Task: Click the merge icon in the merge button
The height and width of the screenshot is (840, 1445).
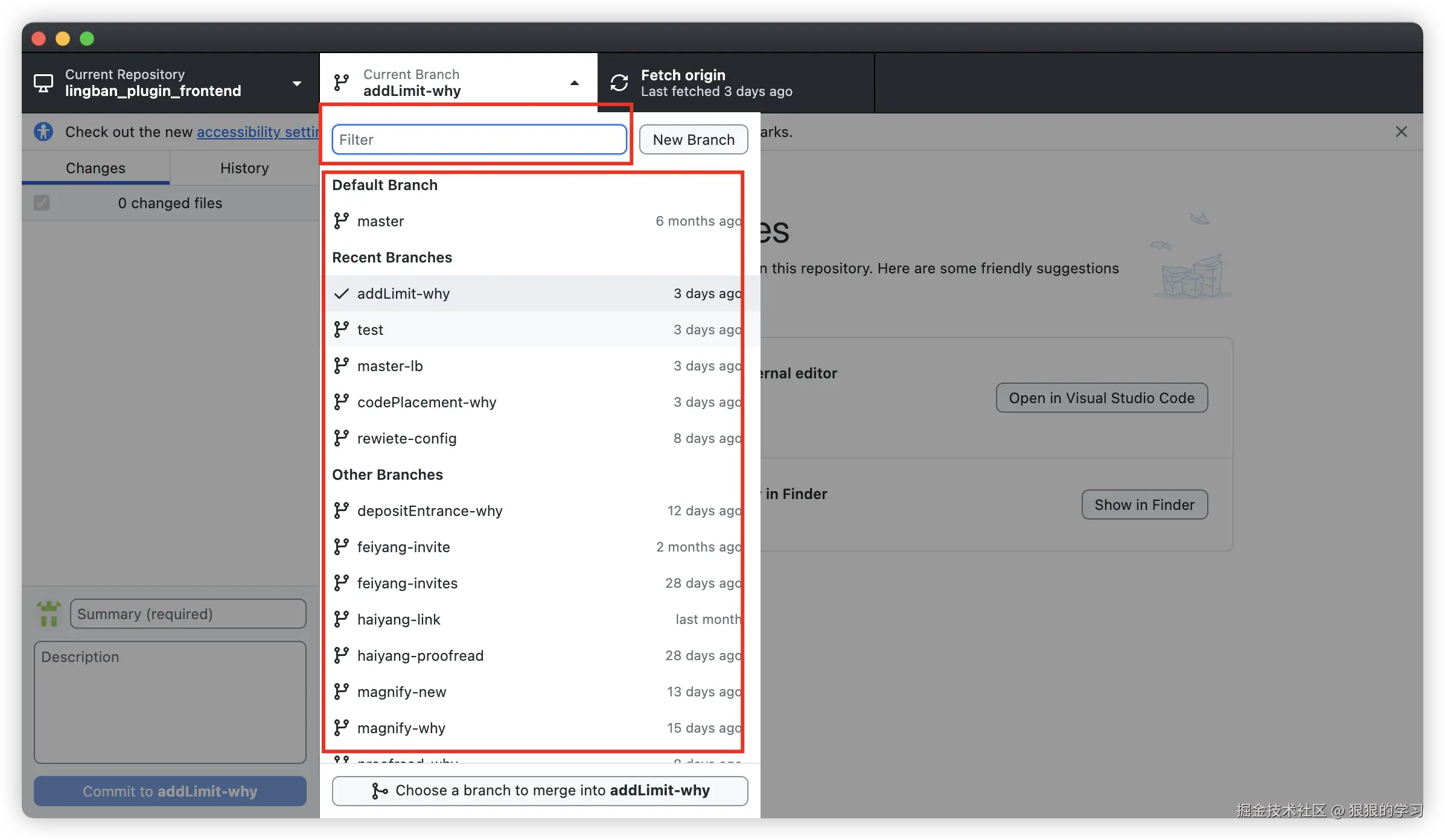Action: coord(380,791)
